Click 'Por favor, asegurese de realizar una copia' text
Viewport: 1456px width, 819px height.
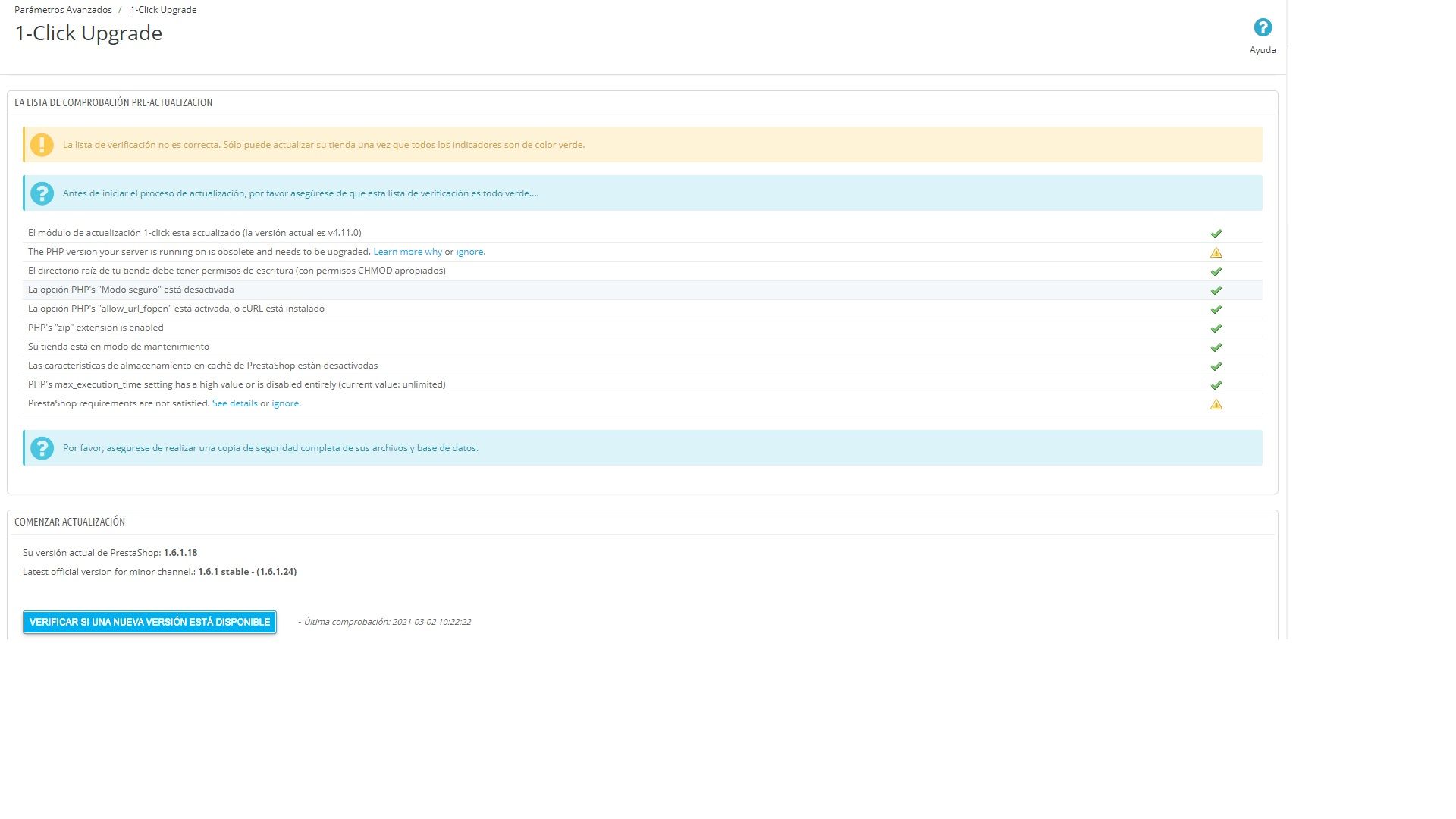click(x=270, y=448)
